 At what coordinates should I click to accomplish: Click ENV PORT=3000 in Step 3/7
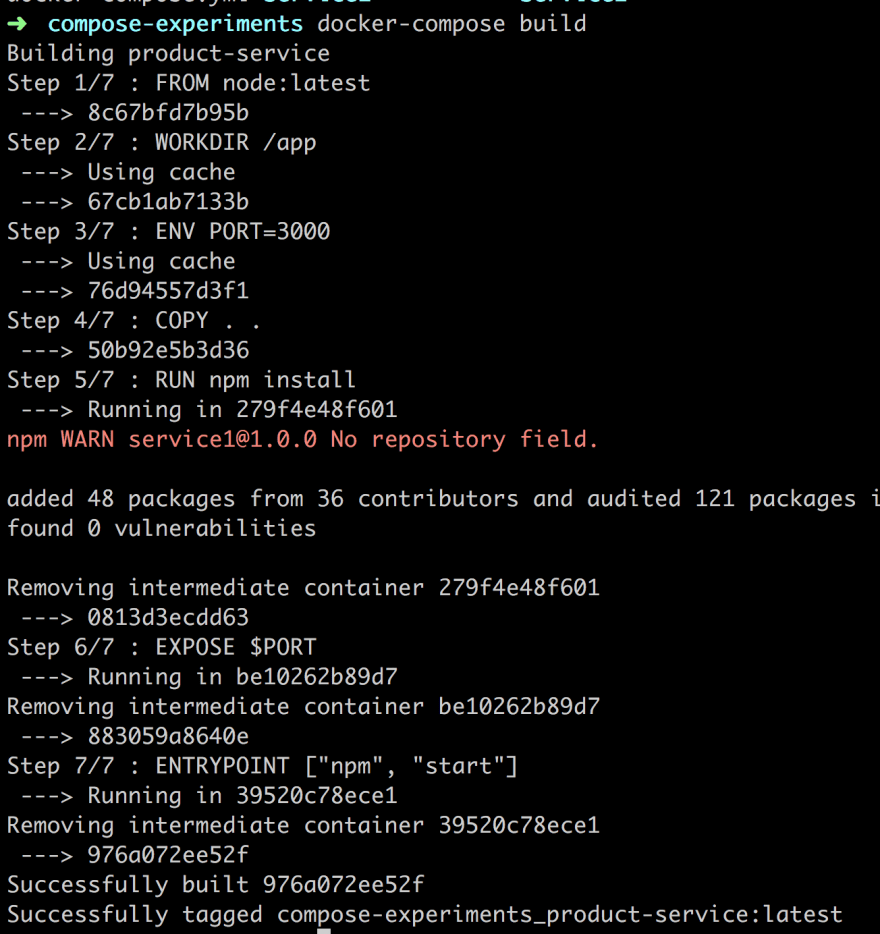pos(242,232)
